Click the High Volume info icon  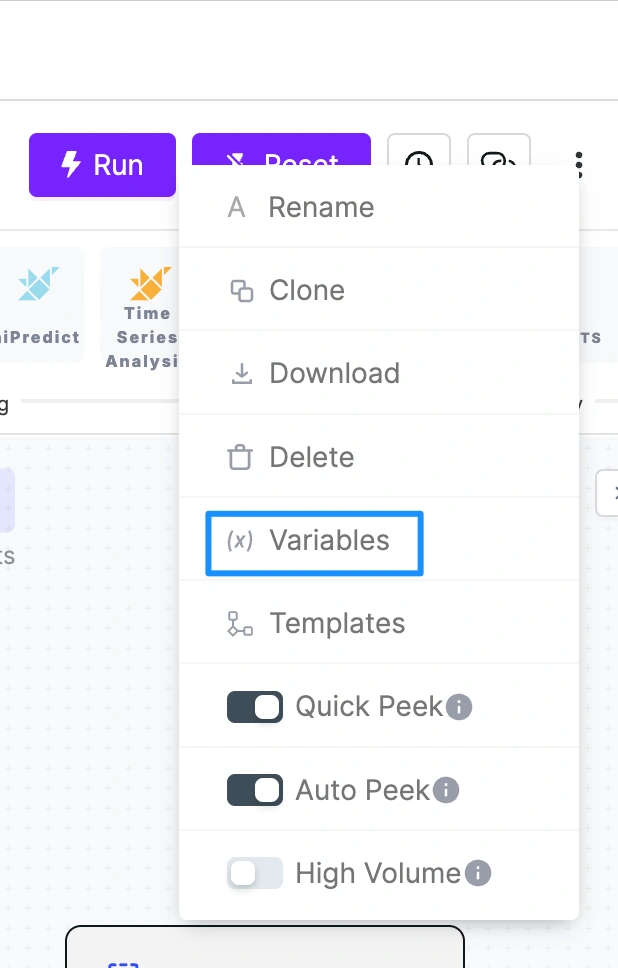point(478,873)
